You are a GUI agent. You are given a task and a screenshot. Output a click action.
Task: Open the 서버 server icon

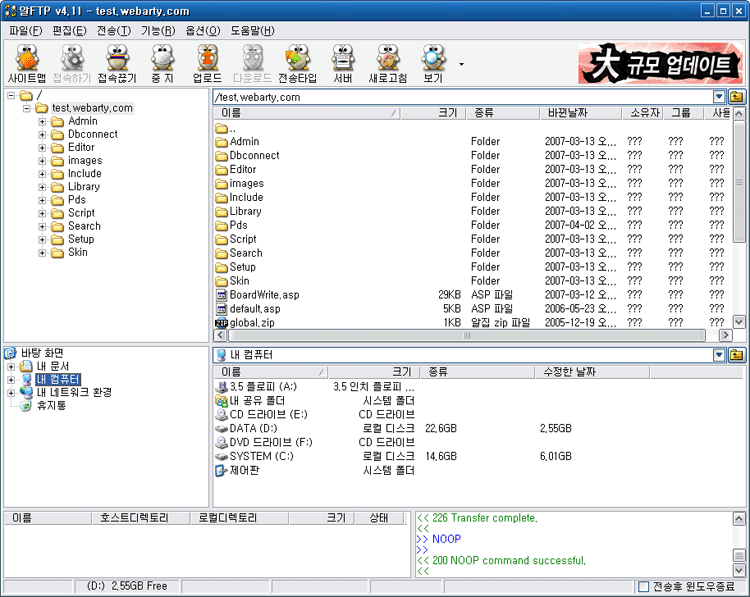point(343,63)
